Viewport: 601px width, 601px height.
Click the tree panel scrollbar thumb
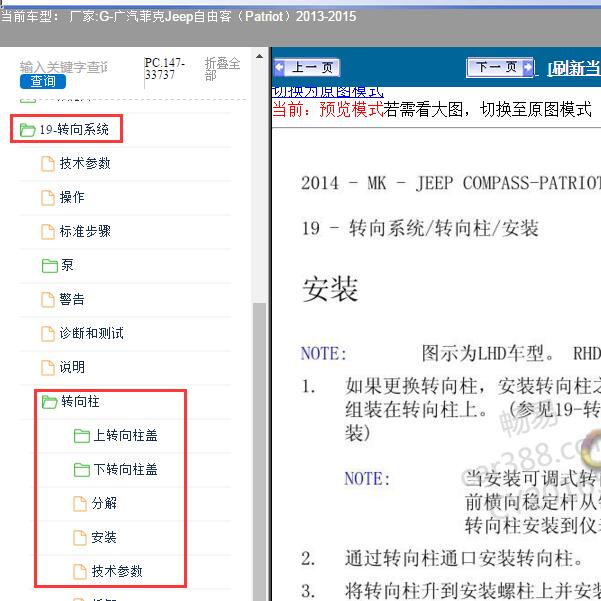pos(259,452)
